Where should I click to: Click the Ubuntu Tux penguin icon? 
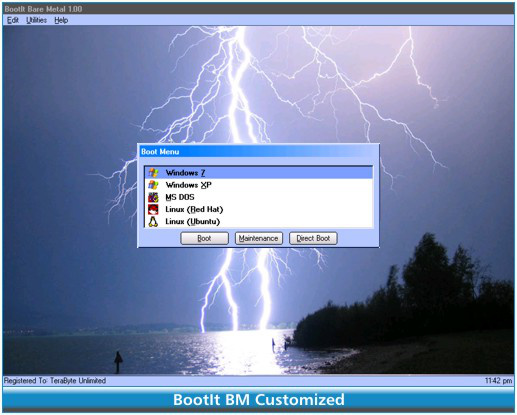pyautogui.click(x=153, y=222)
